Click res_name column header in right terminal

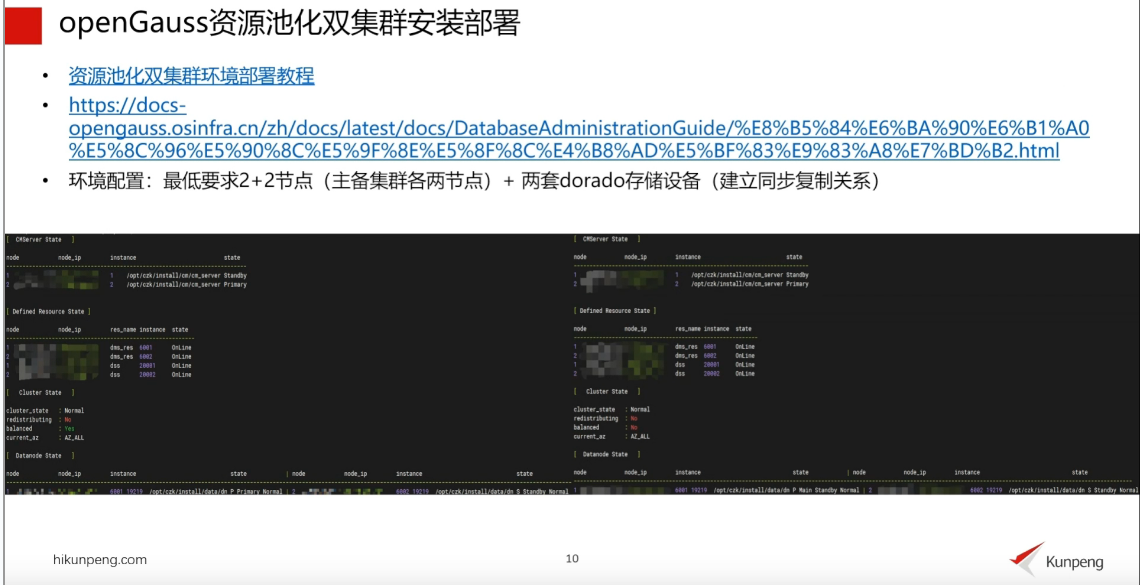[x=688, y=329]
